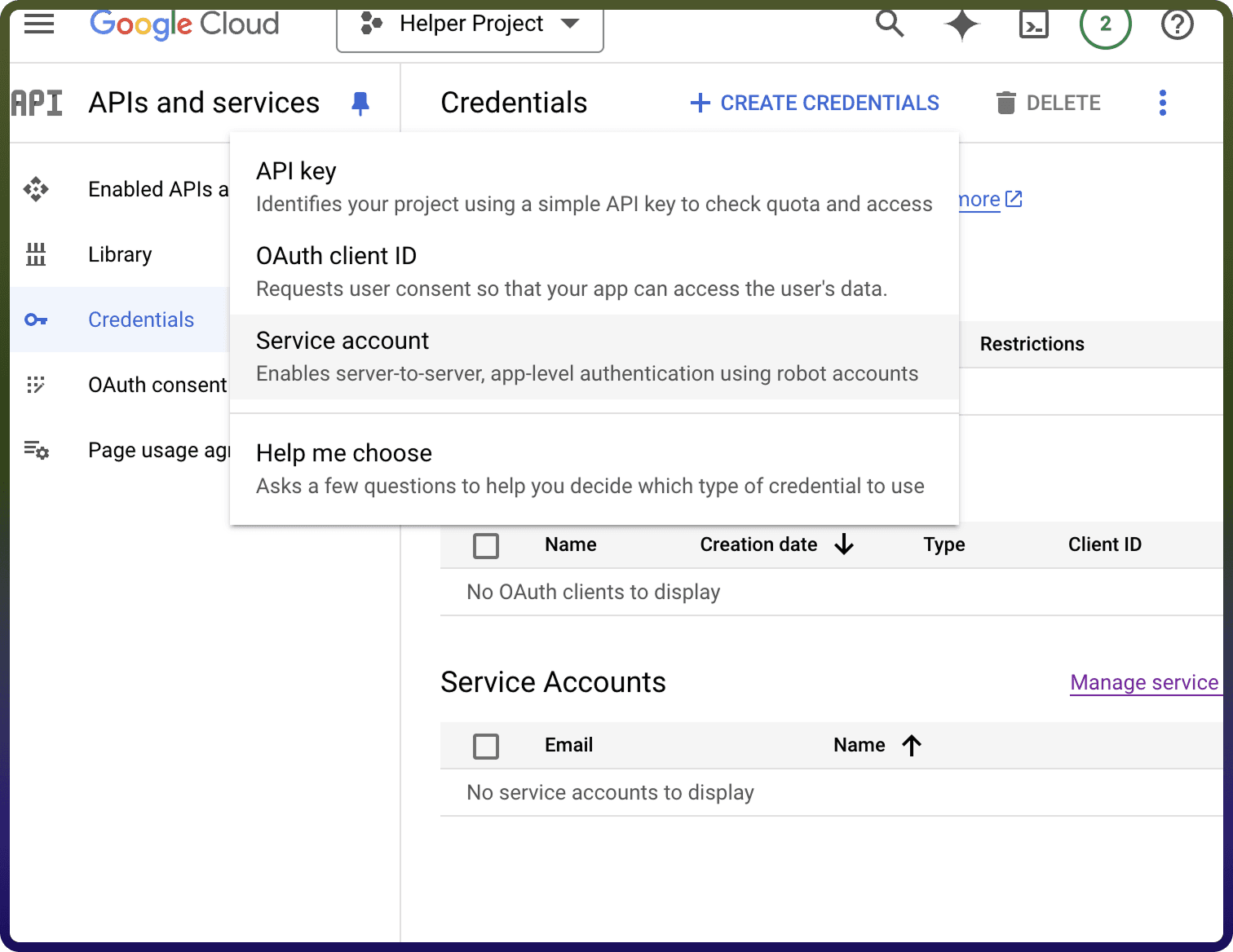
Task: Sort by Creation date column header
Action: [758, 544]
